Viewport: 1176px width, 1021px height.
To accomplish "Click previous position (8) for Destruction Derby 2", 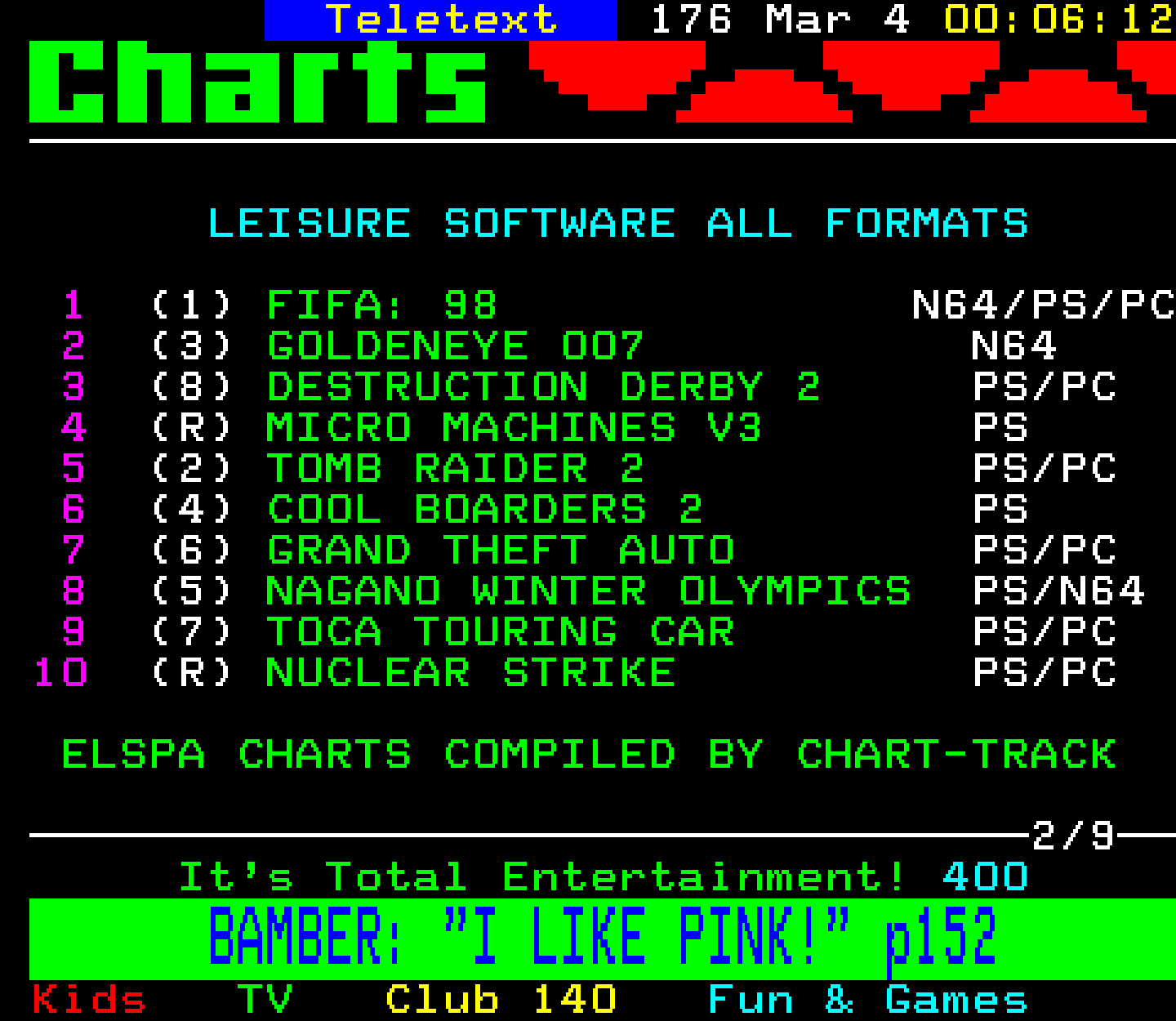I will pyautogui.click(x=192, y=387).
